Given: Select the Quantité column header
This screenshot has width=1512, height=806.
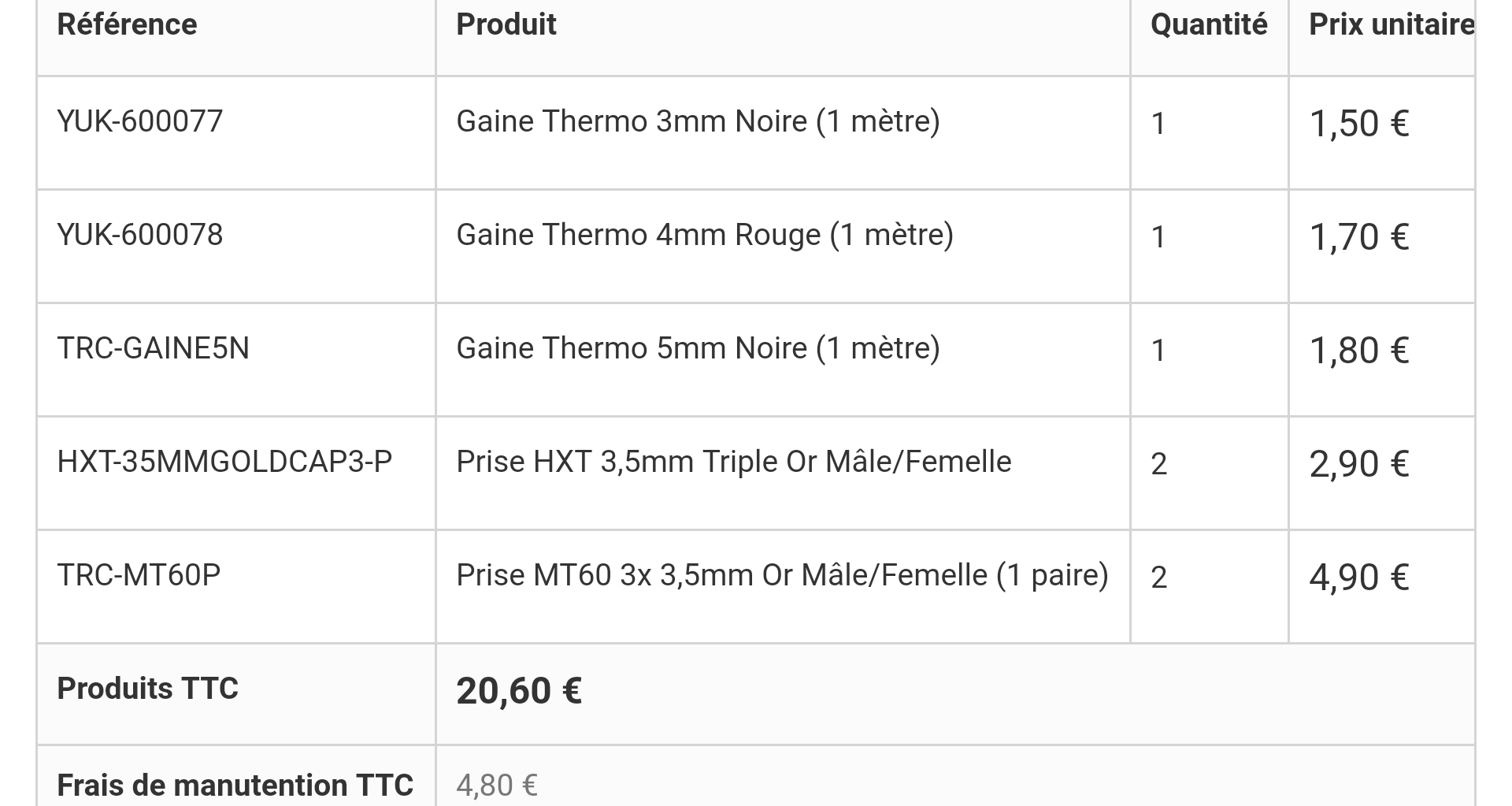Looking at the screenshot, I should tap(1209, 24).
